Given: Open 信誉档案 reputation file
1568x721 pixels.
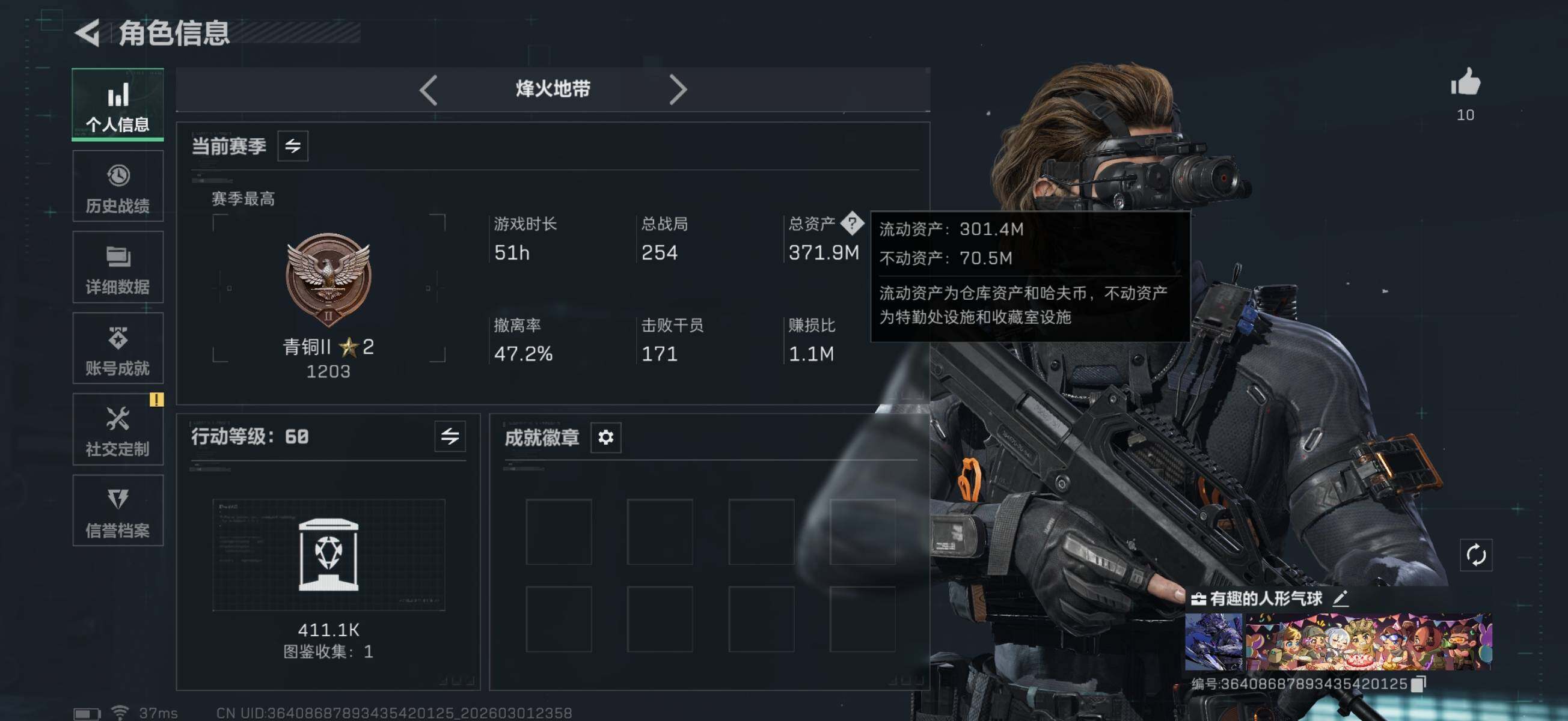Looking at the screenshot, I should [x=117, y=511].
